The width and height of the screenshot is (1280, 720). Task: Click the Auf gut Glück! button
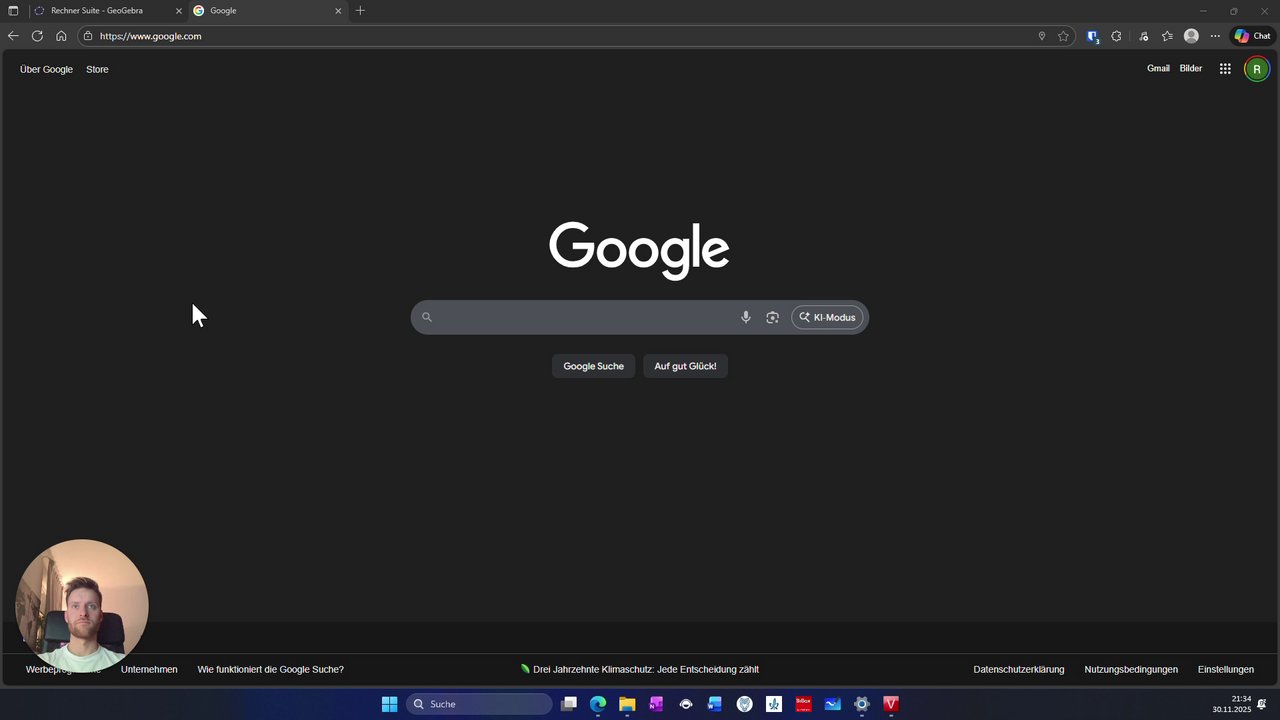coord(685,366)
